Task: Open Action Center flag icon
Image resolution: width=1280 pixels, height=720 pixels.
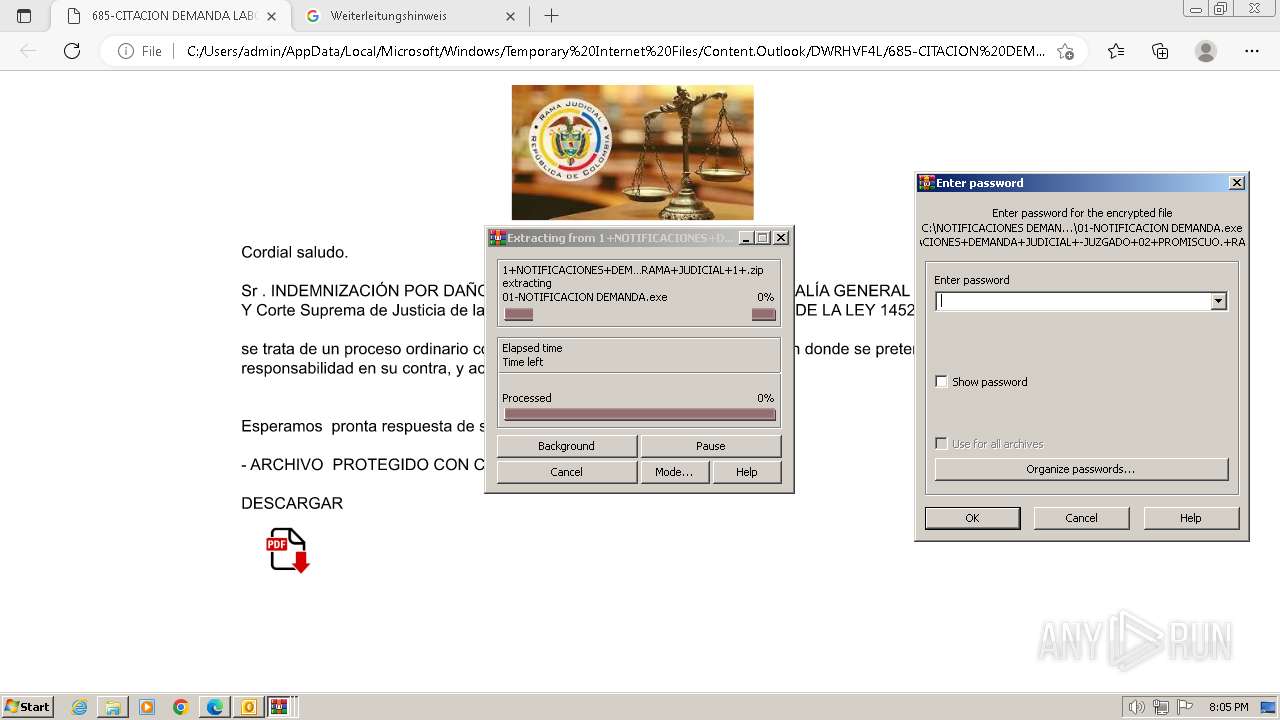Action: [1185, 707]
